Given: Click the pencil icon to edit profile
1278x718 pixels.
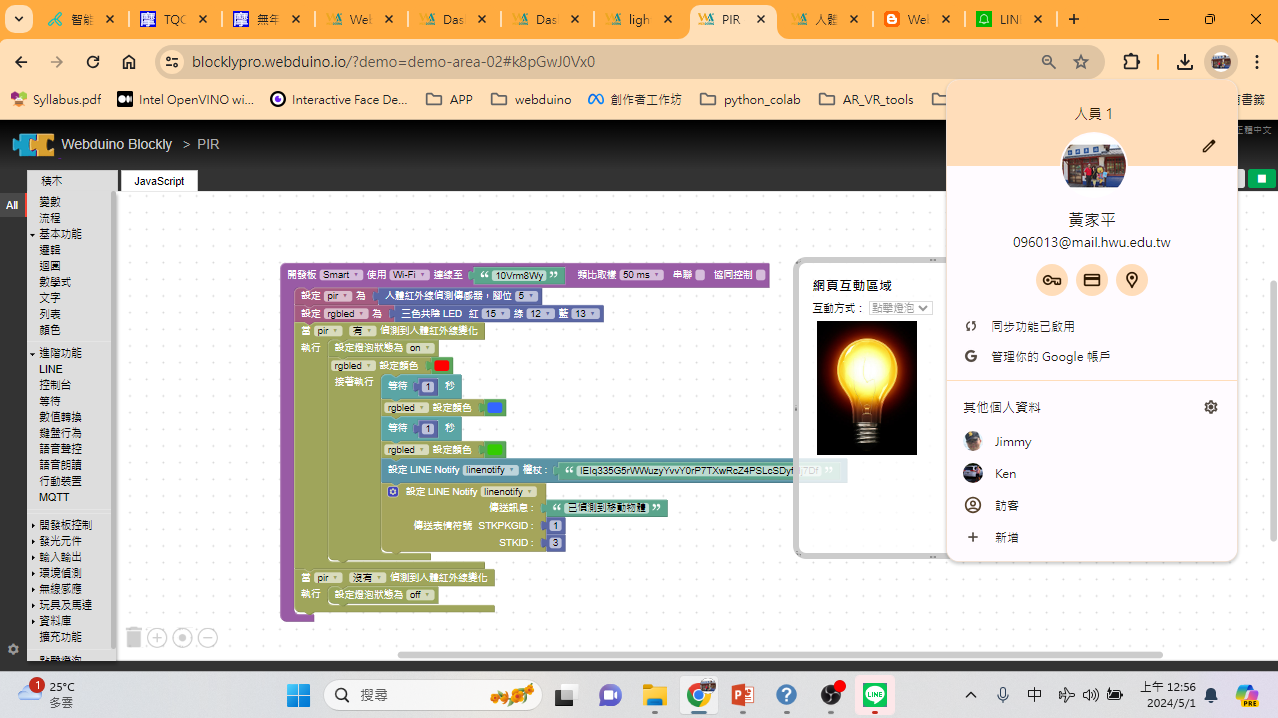Looking at the screenshot, I should coord(1209,146).
